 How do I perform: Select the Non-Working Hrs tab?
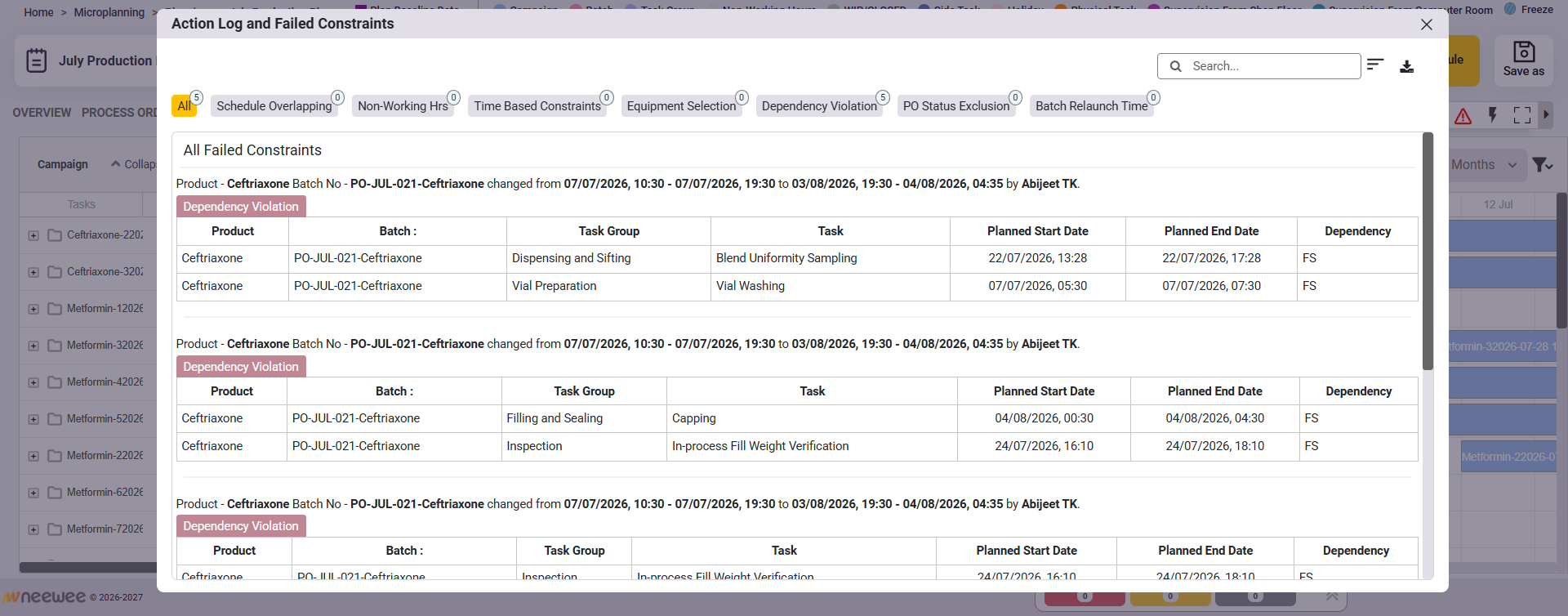403,106
